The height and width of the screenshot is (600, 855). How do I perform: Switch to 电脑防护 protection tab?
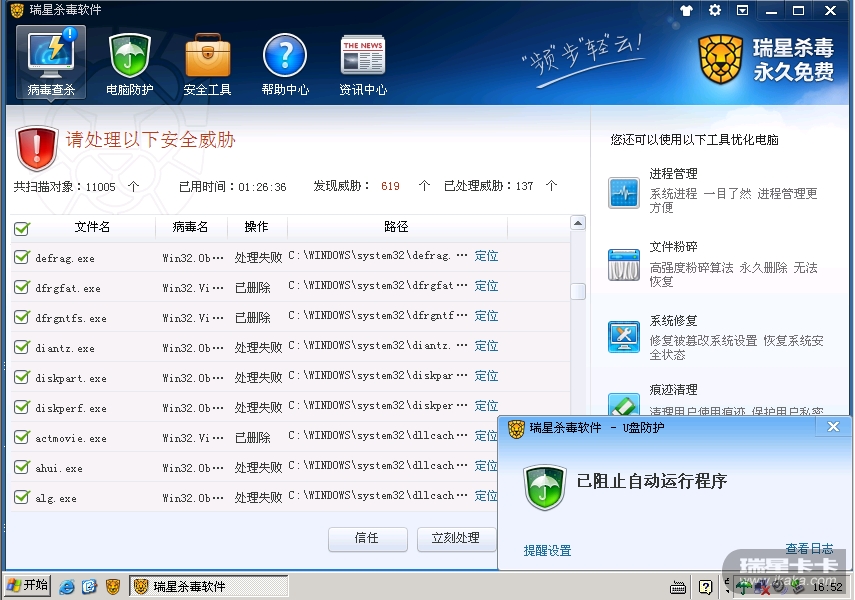pyautogui.click(x=129, y=64)
